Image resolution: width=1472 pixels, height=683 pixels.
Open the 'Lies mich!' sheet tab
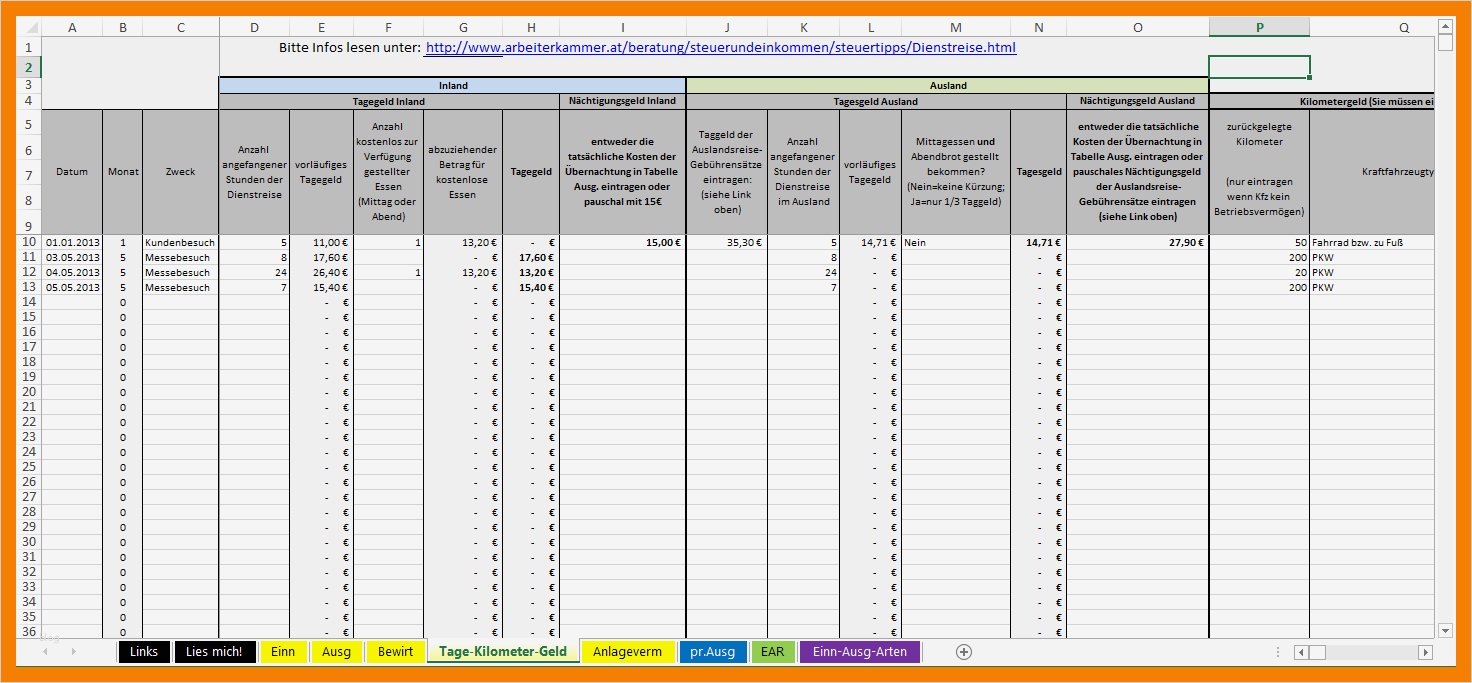tap(214, 652)
